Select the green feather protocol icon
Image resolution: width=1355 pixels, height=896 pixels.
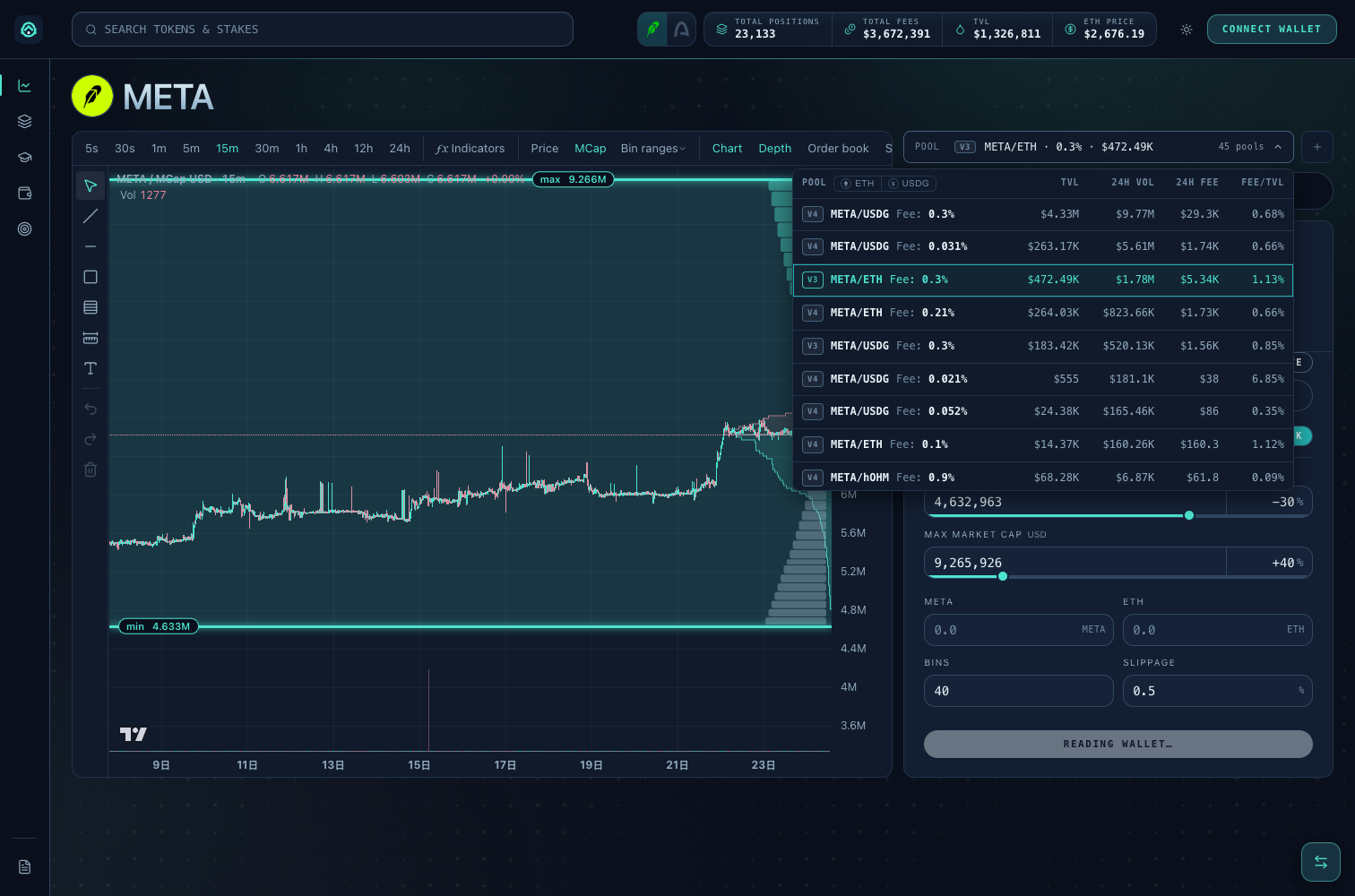click(652, 30)
